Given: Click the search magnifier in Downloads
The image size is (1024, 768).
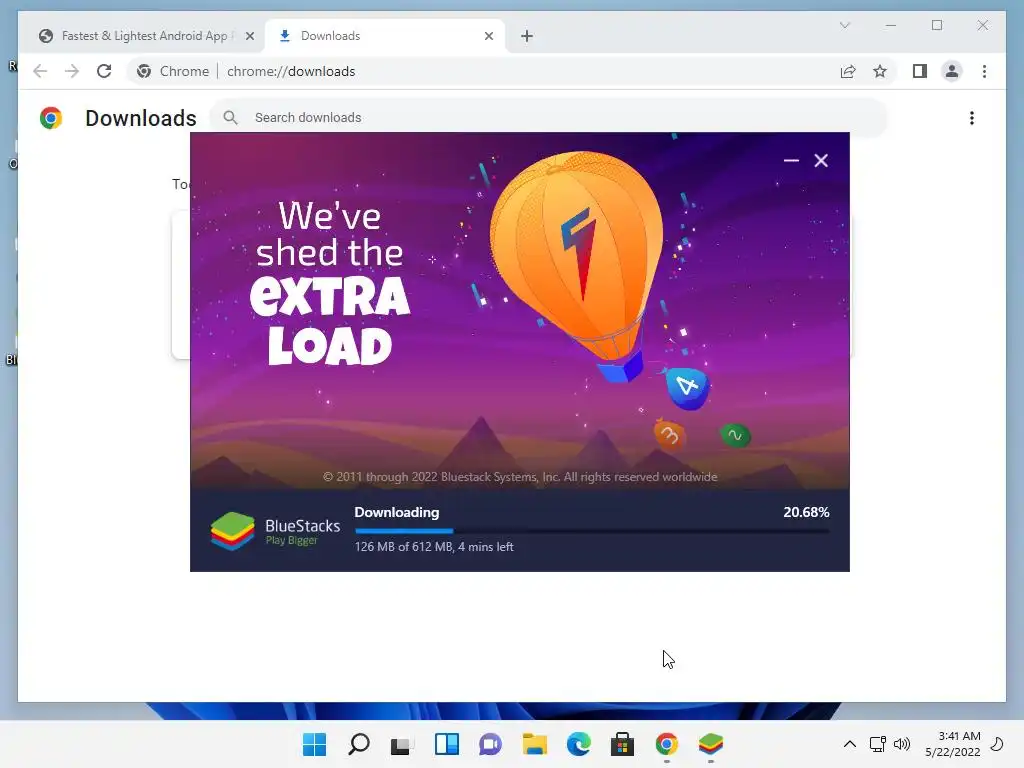Looking at the screenshot, I should 230,118.
